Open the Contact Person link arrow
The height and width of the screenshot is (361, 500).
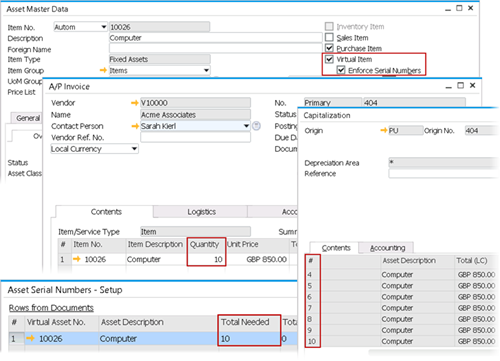(135, 126)
